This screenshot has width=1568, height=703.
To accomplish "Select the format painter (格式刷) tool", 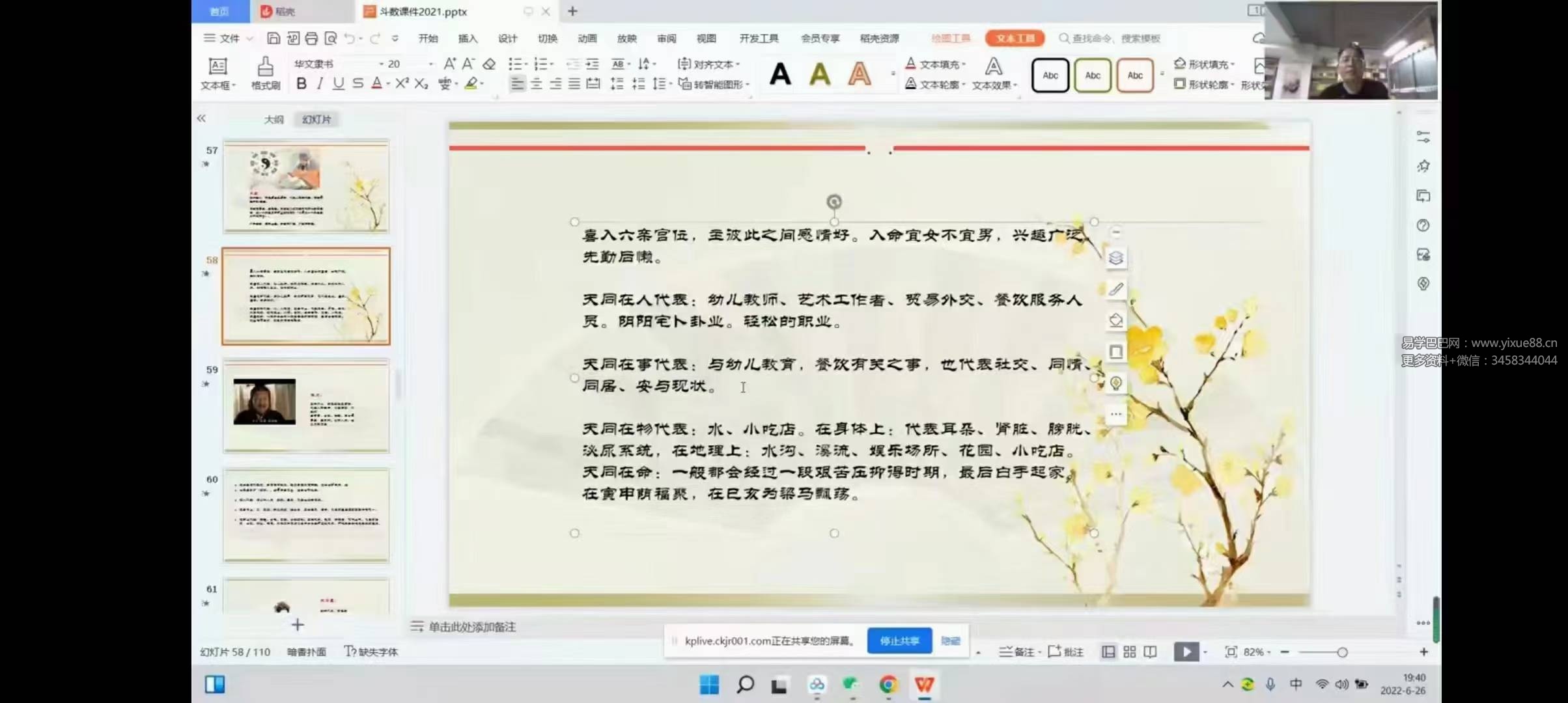I will (x=264, y=73).
